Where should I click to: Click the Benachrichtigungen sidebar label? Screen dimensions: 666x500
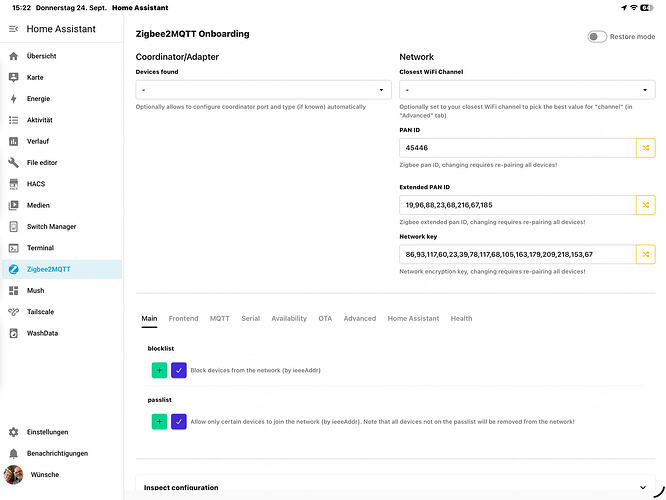[x=57, y=453]
